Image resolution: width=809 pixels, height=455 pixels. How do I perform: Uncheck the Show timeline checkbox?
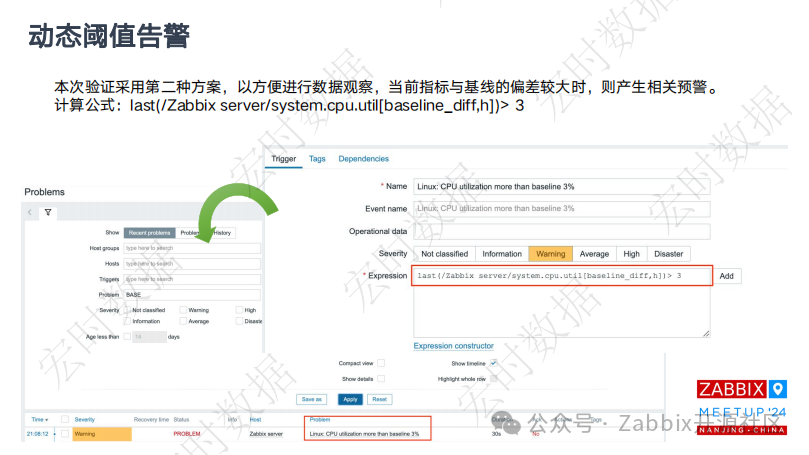(x=494, y=363)
